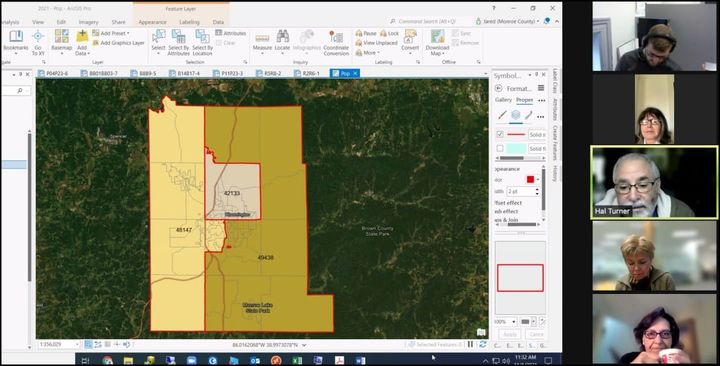Switch to the P04P23-6 map tab
Viewport: 720px width, 366px height.
click(53, 73)
